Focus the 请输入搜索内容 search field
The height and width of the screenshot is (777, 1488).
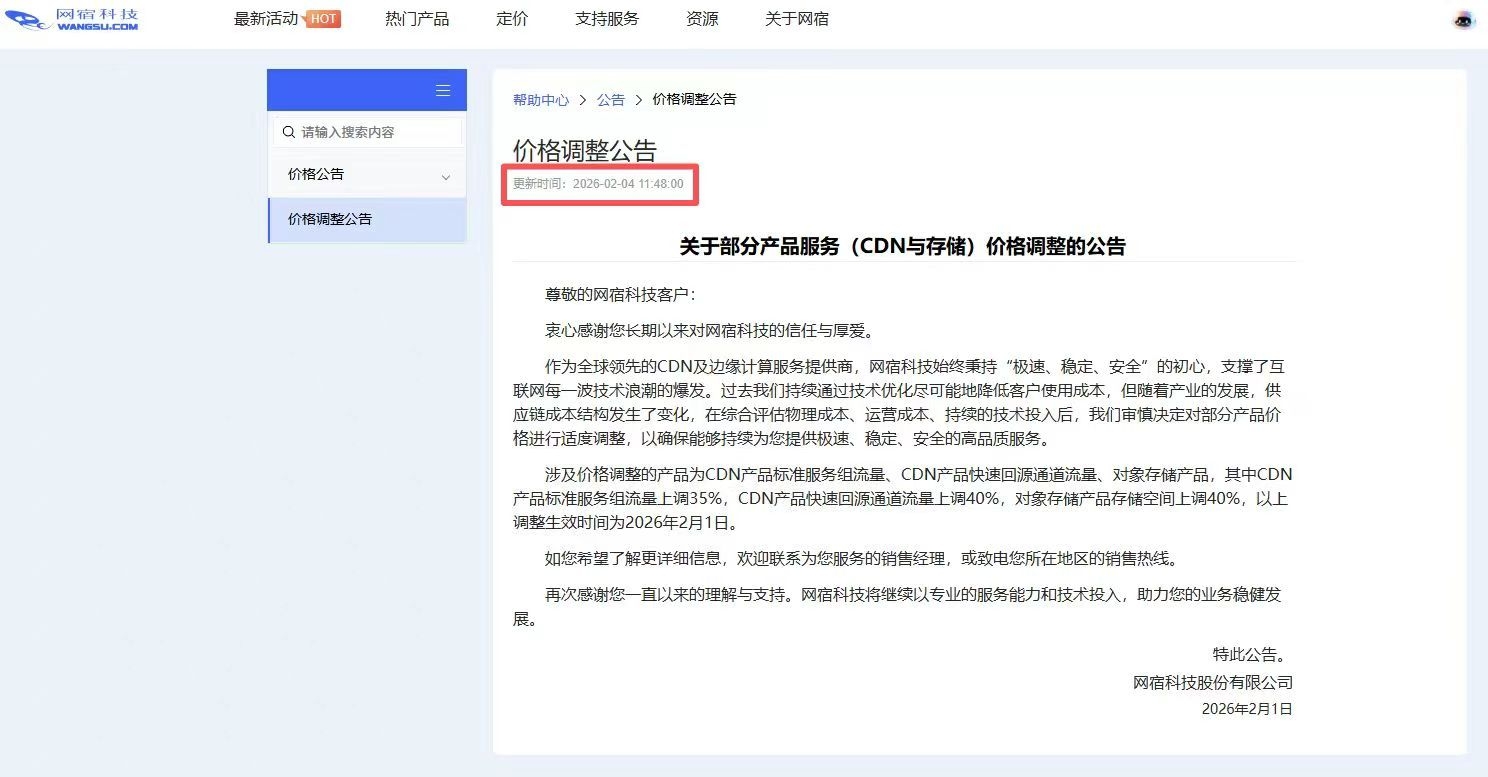[x=368, y=132]
